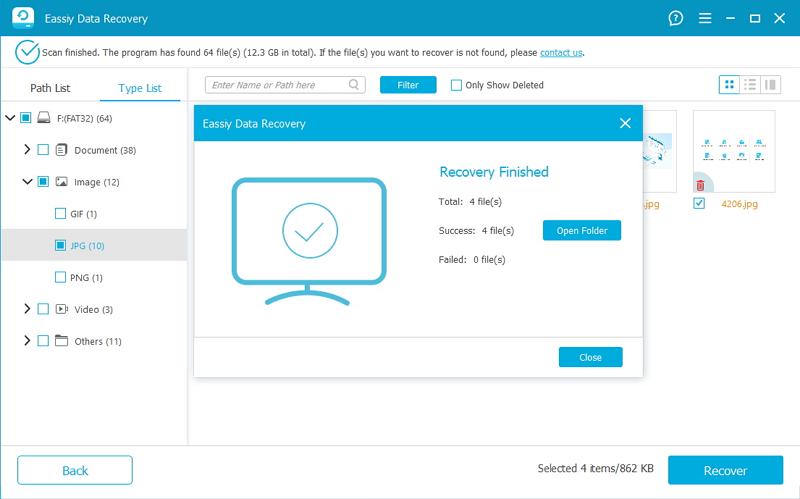Image resolution: width=800 pixels, height=499 pixels.
Task: Switch to thumbnail grid view
Action: (x=729, y=85)
